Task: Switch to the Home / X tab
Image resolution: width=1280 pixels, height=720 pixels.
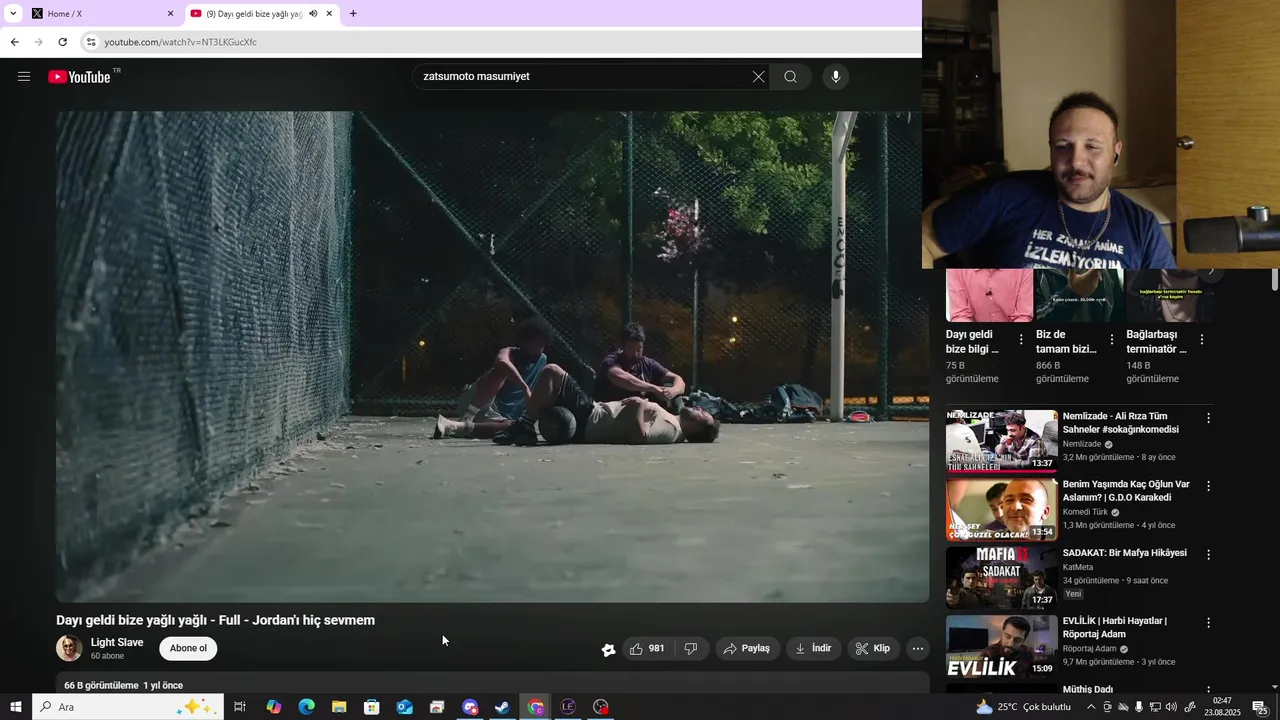Action: [100, 14]
